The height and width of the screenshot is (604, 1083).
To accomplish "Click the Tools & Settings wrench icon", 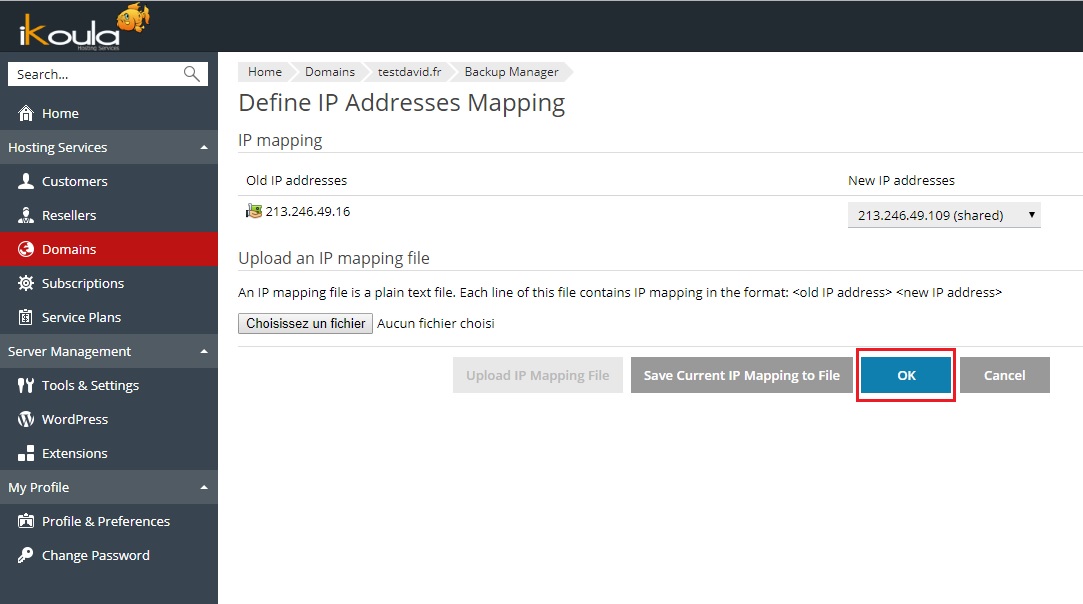I will point(26,385).
